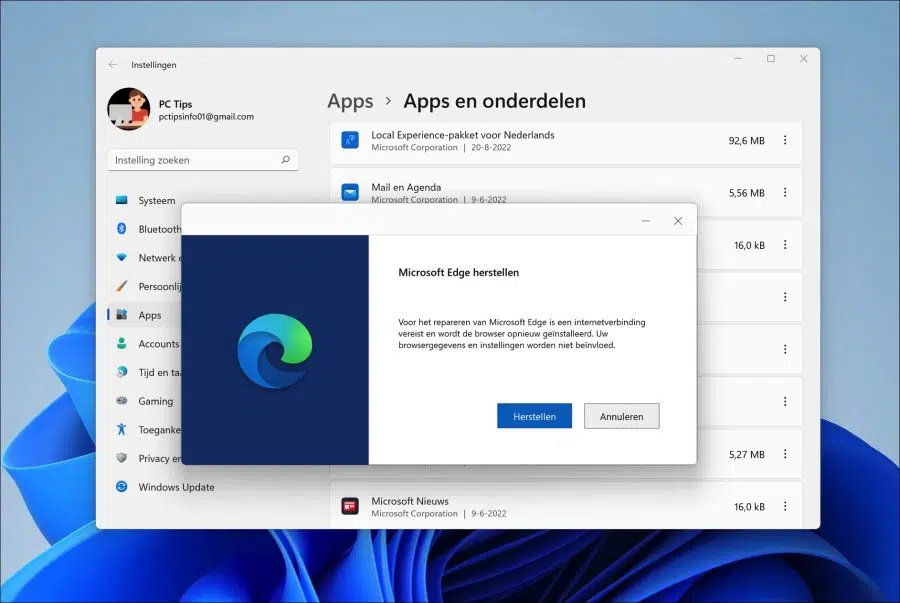The width and height of the screenshot is (900, 603).
Task: Click the Edge logo in the dialog
Action: click(275, 351)
